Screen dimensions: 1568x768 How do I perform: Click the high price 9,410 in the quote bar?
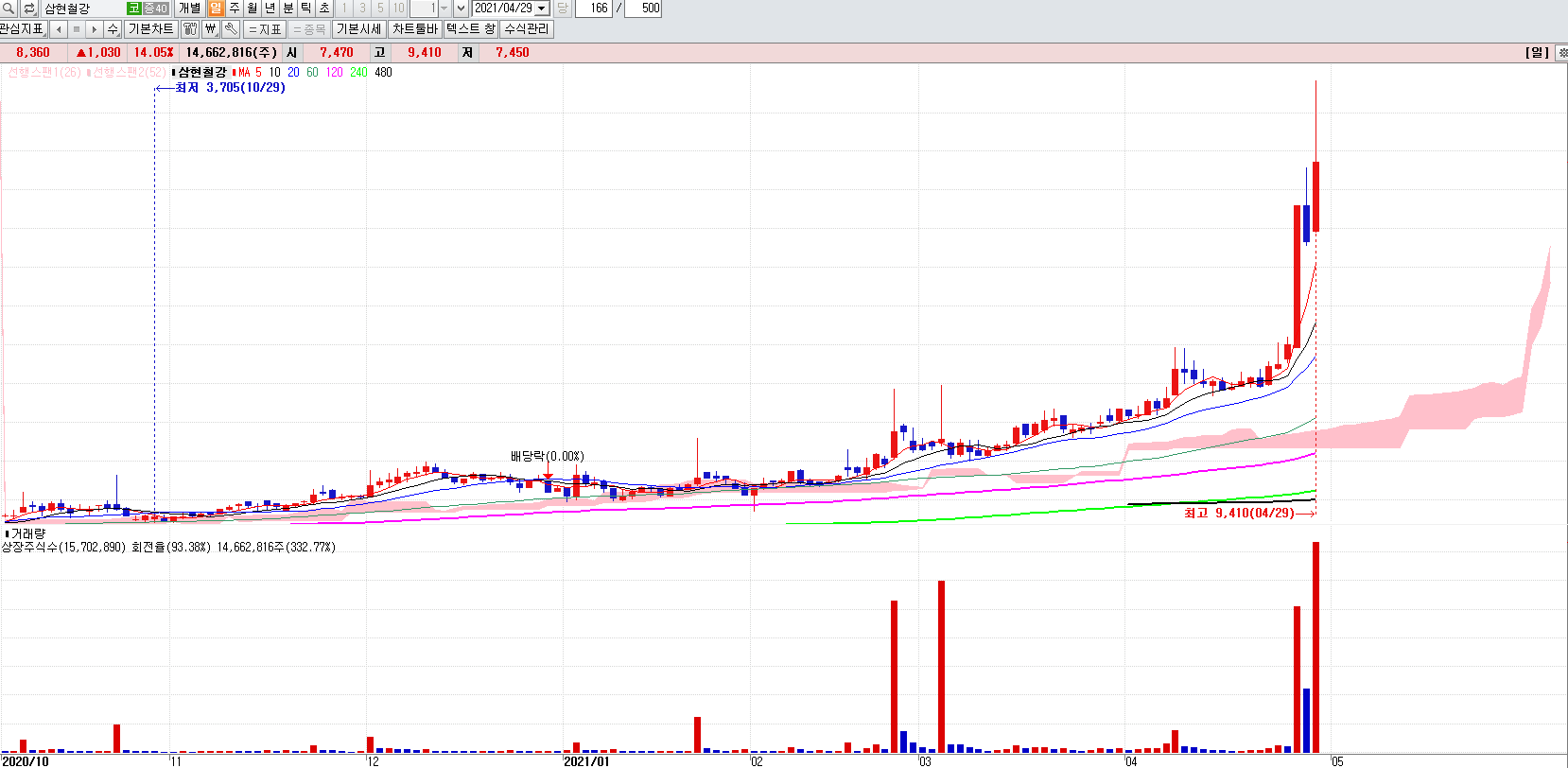coord(425,53)
